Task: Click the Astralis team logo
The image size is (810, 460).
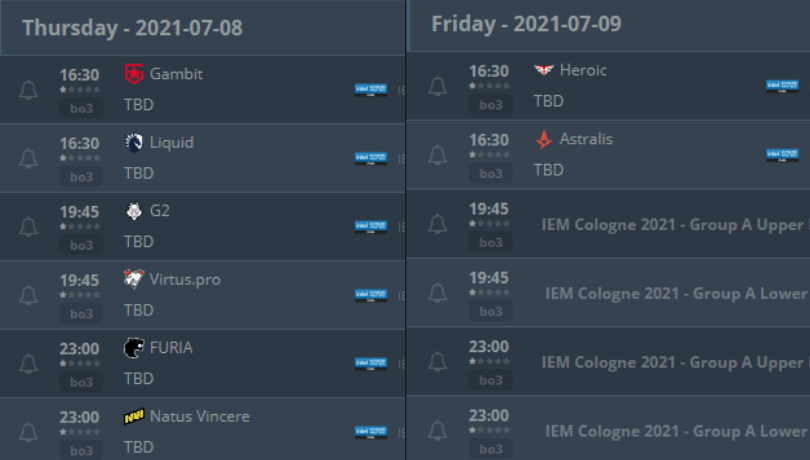Action: pyautogui.click(x=543, y=139)
